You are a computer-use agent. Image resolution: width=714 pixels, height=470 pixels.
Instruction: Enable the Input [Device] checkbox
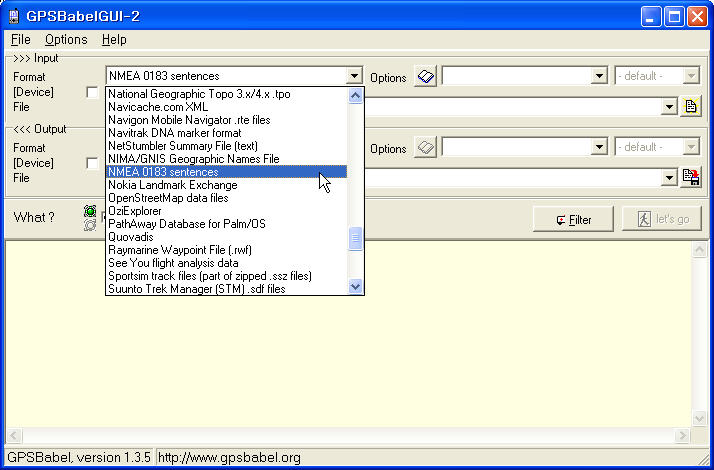pos(92,92)
